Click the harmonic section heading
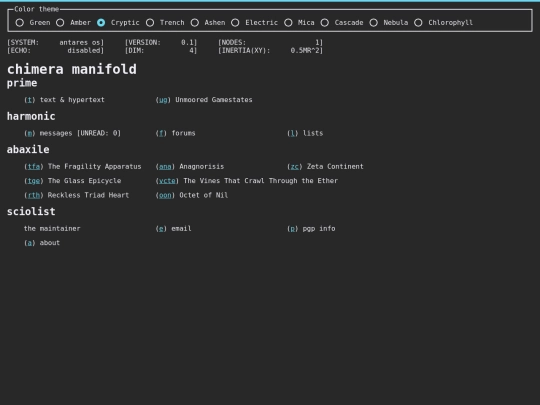540x405 pixels. tap(31, 116)
